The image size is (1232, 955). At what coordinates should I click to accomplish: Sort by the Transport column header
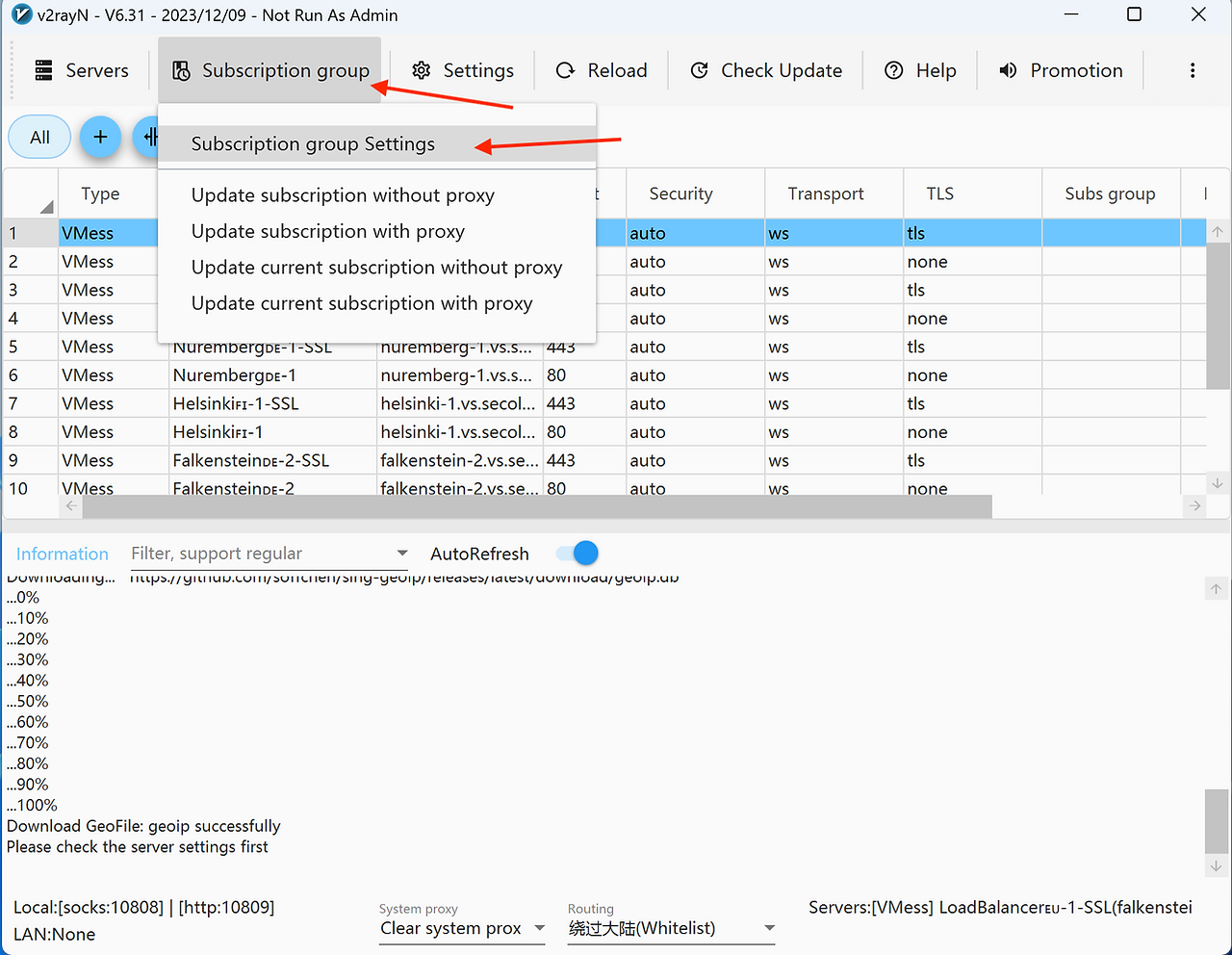pos(834,194)
